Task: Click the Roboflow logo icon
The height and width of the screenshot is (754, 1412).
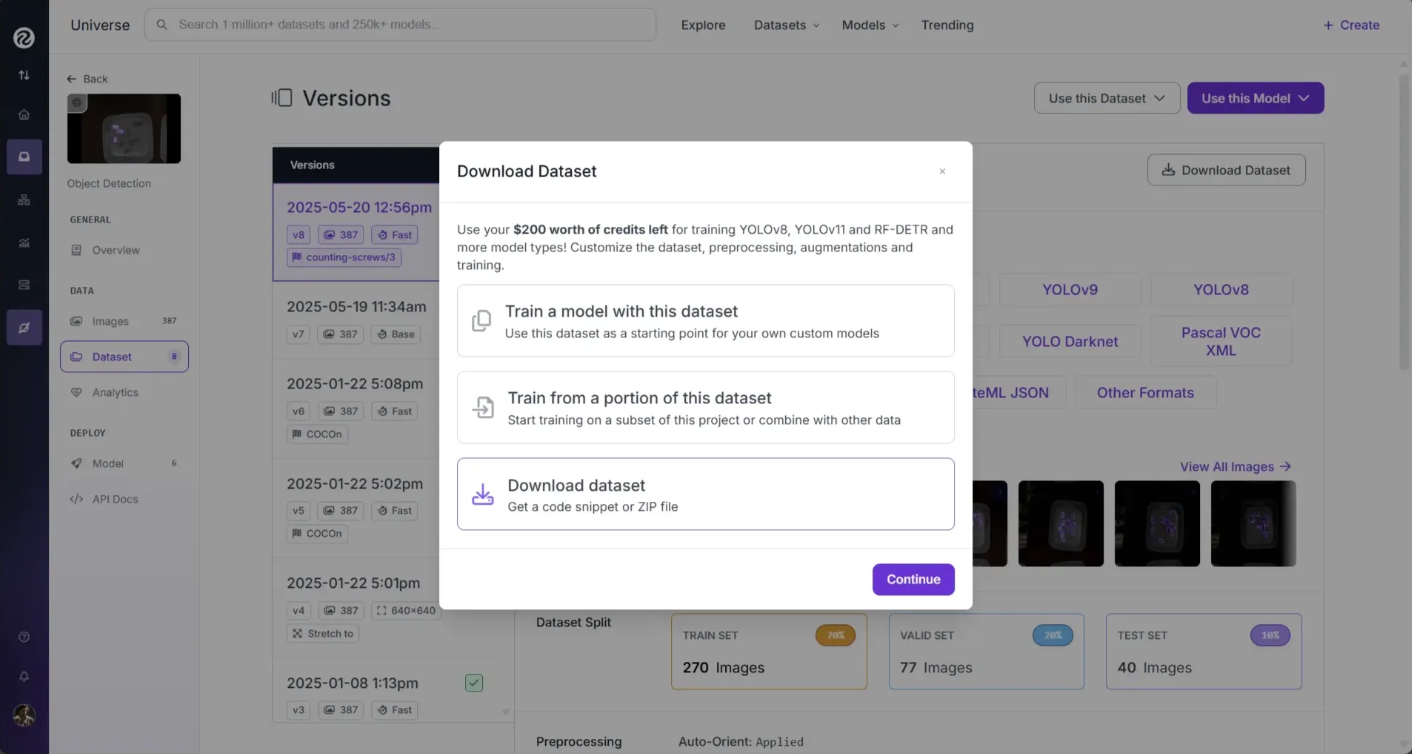Action: pos(24,38)
